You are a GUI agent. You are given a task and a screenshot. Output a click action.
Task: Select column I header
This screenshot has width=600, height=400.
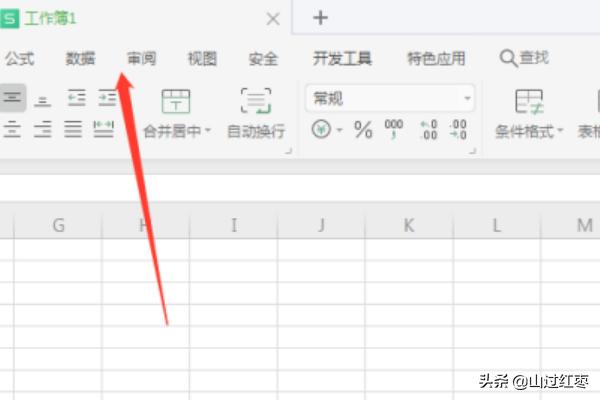pos(233,225)
